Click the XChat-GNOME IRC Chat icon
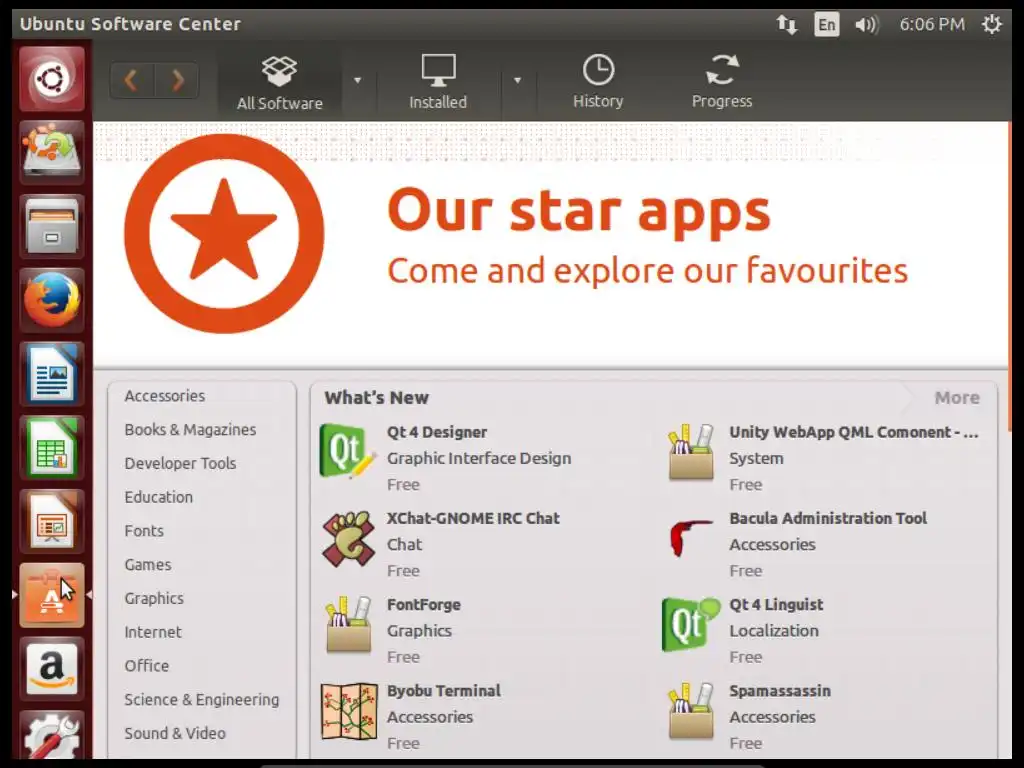Image resolution: width=1024 pixels, height=768 pixels. click(x=348, y=539)
